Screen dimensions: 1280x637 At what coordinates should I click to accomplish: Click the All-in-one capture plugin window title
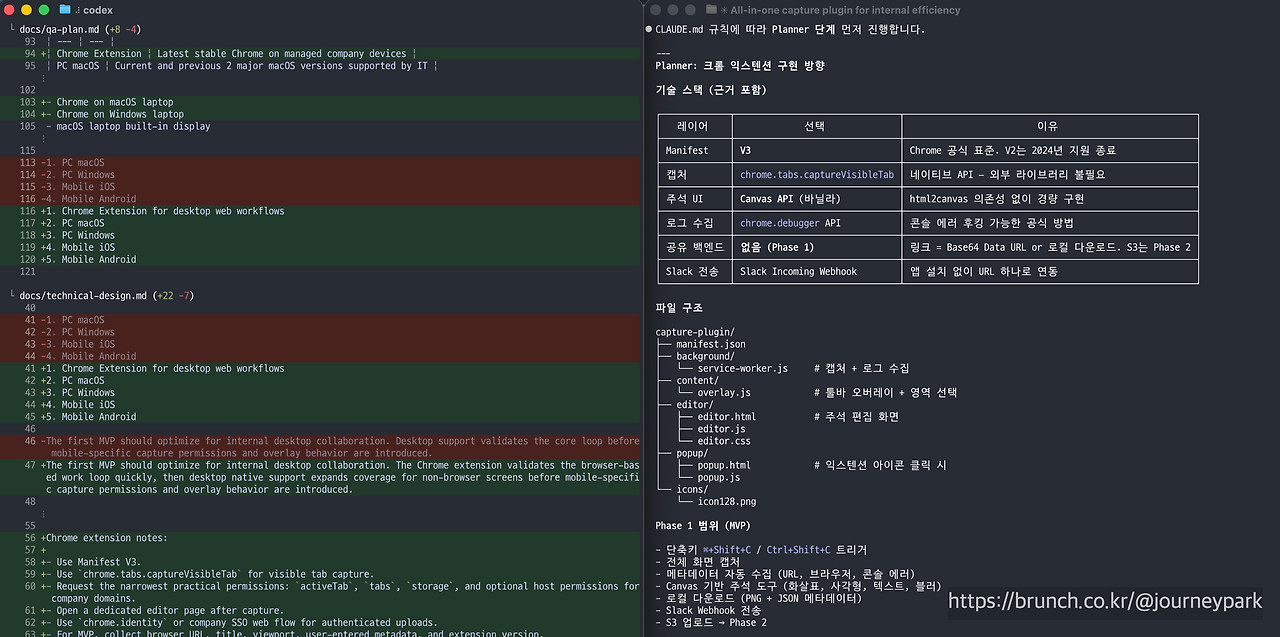[x=845, y=10]
